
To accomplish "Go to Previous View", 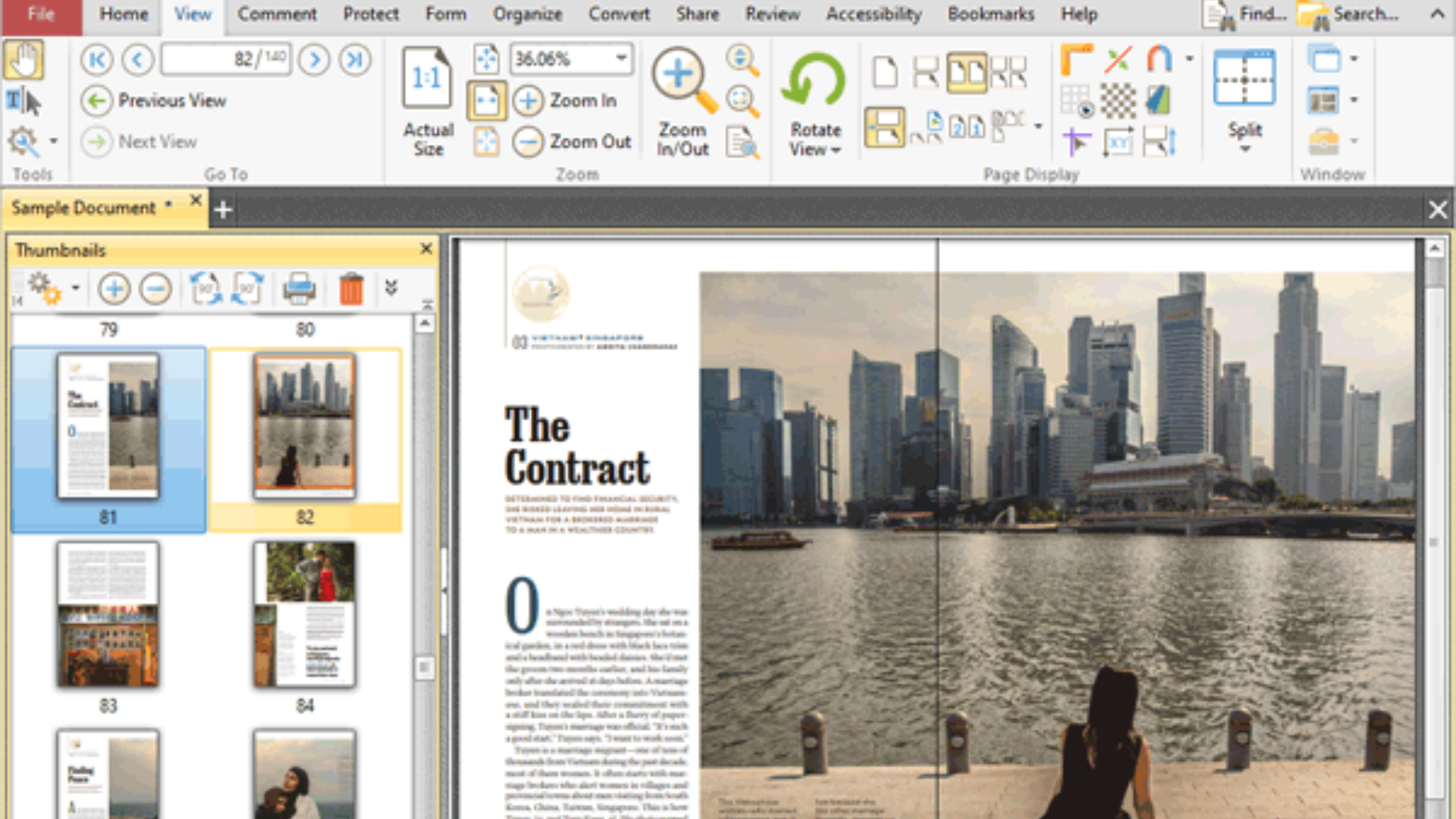I will click(x=172, y=100).
